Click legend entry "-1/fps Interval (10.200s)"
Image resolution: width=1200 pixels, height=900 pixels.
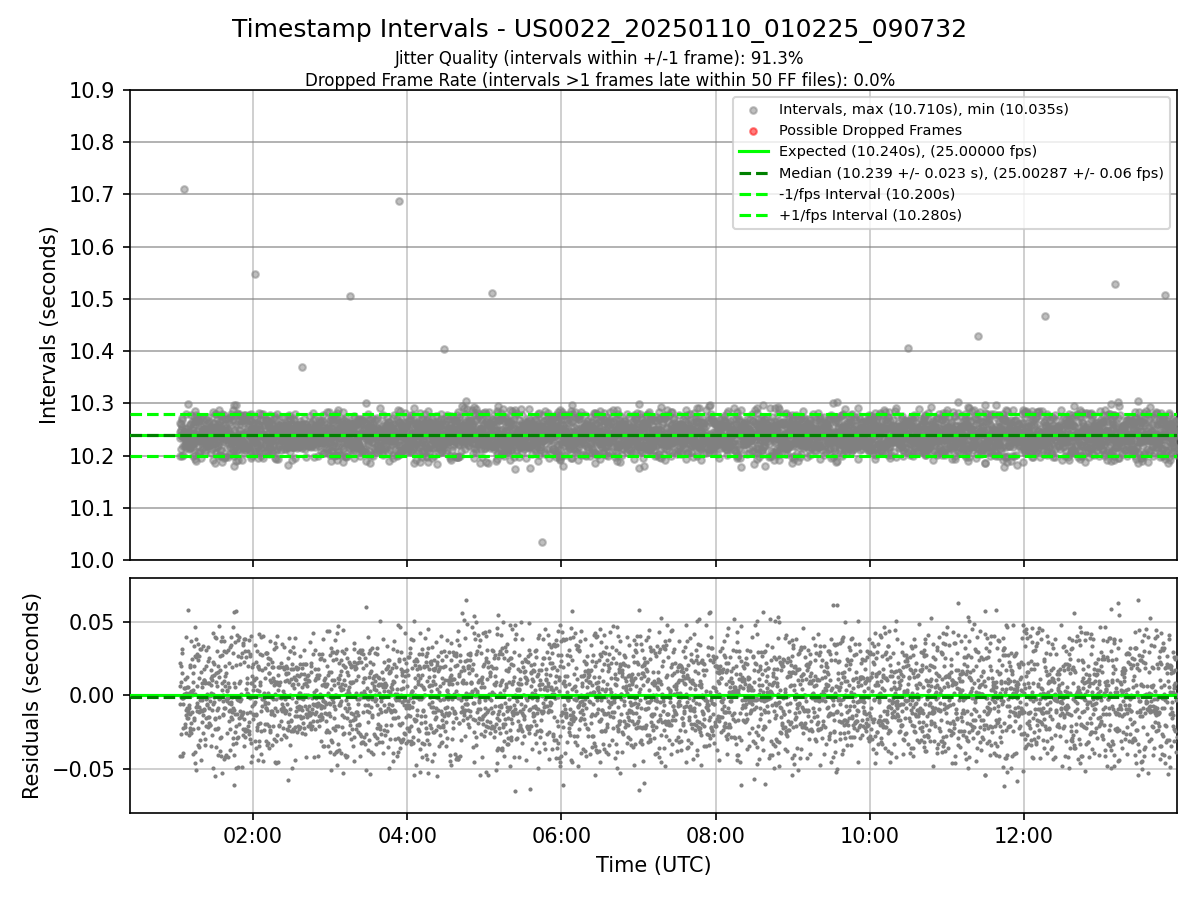click(866, 194)
